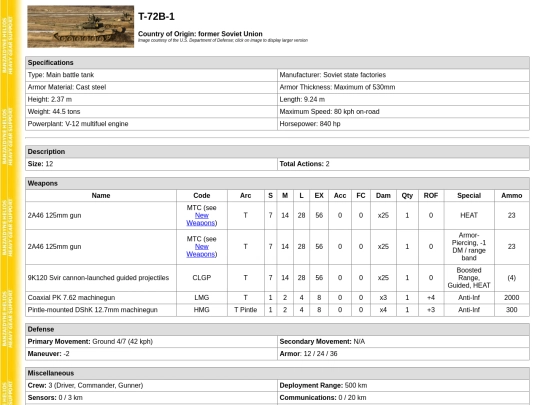The height and width of the screenshot is (405, 540).
Task: Select 'Boosted Range, Guided, HEAT' cell
Action: point(469,278)
